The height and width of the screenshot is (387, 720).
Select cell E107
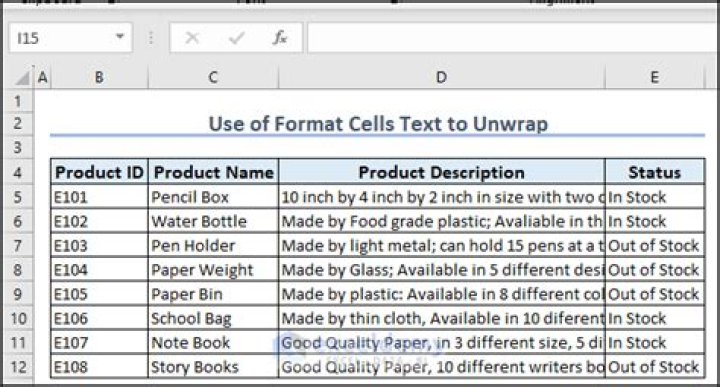click(99, 343)
